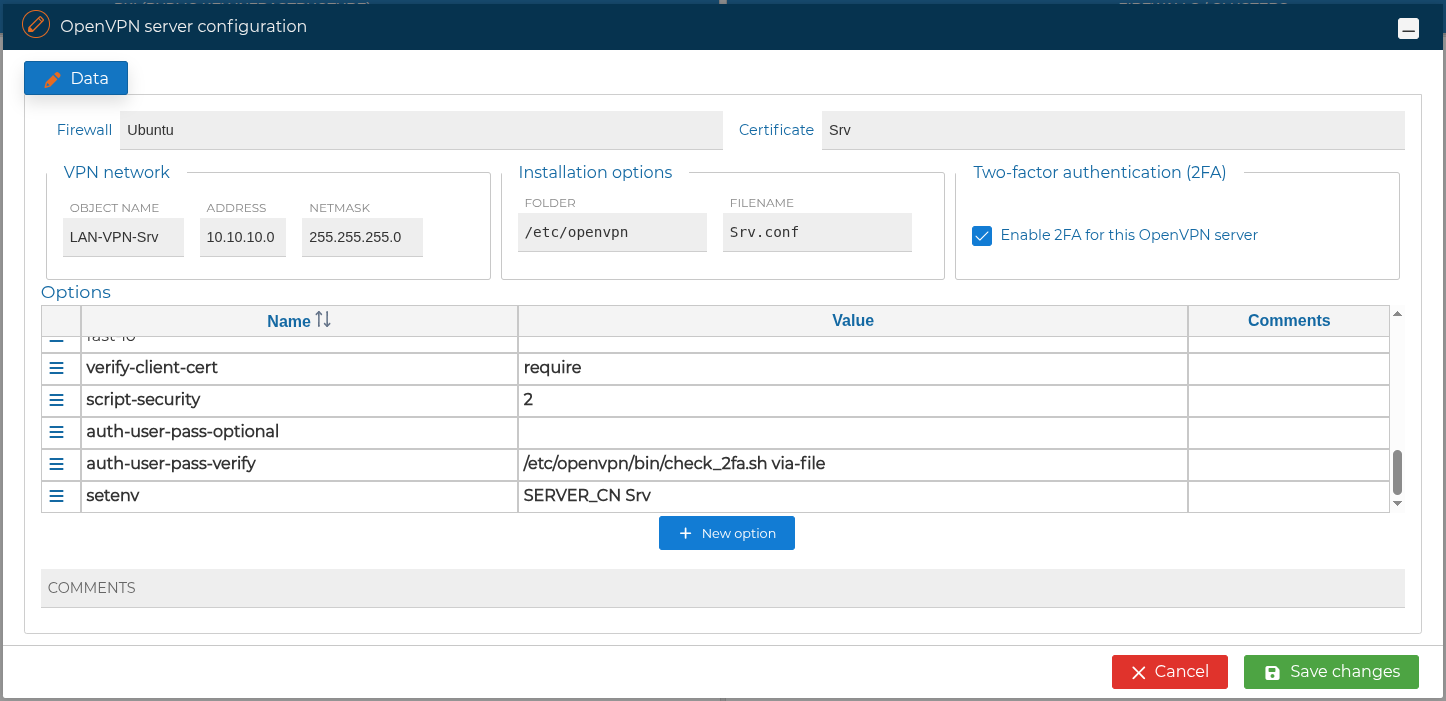Minimize the OpenVPN server configuration dialog
This screenshot has height=701, width=1446.
click(1408, 29)
